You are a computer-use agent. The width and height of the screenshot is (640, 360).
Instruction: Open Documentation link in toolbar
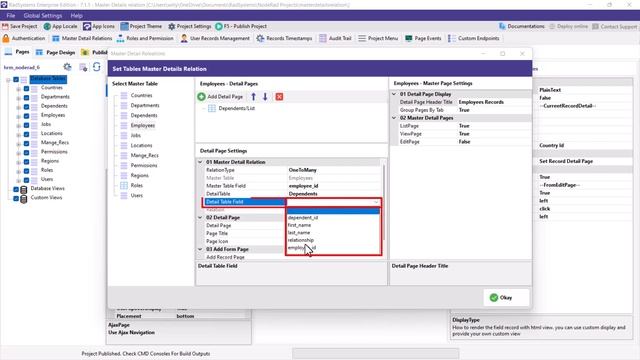click(x=522, y=26)
